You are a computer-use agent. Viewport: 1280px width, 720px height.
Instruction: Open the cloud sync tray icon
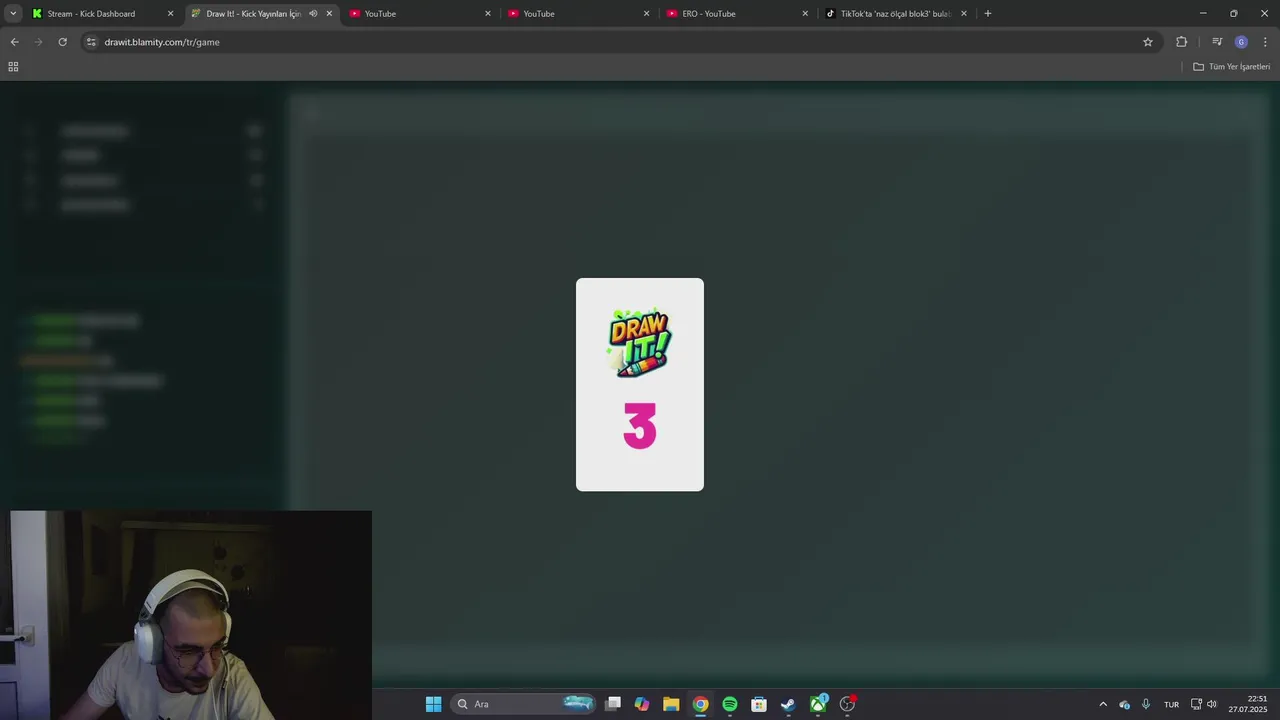1125,704
